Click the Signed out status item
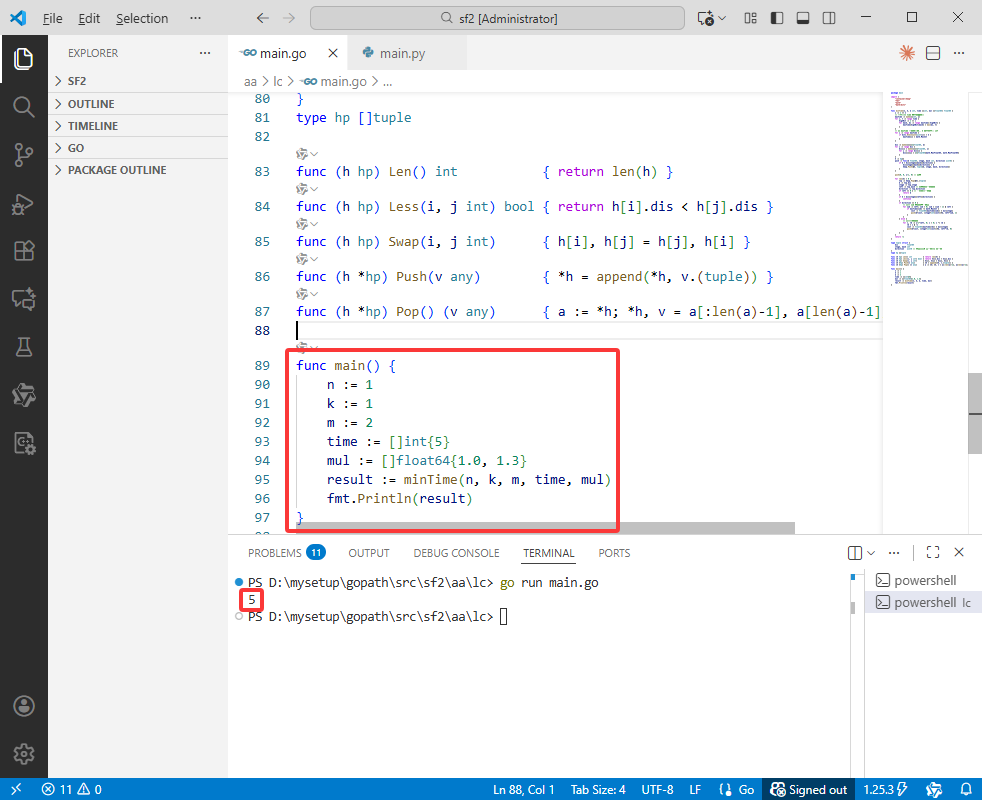 [x=809, y=789]
